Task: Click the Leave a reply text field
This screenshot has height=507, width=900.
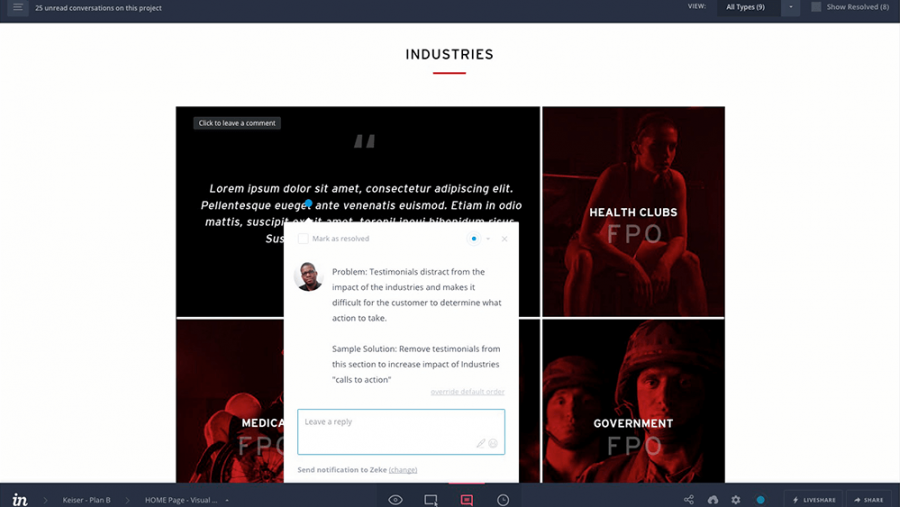Action: click(x=388, y=423)
